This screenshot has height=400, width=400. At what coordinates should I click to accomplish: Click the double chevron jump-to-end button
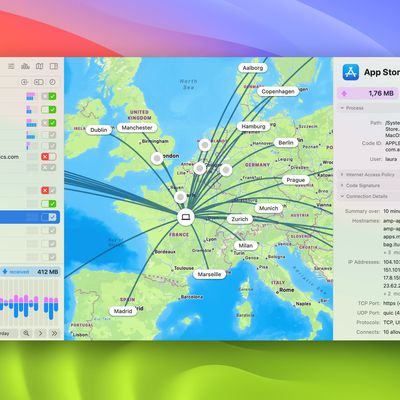coord(55,333)
